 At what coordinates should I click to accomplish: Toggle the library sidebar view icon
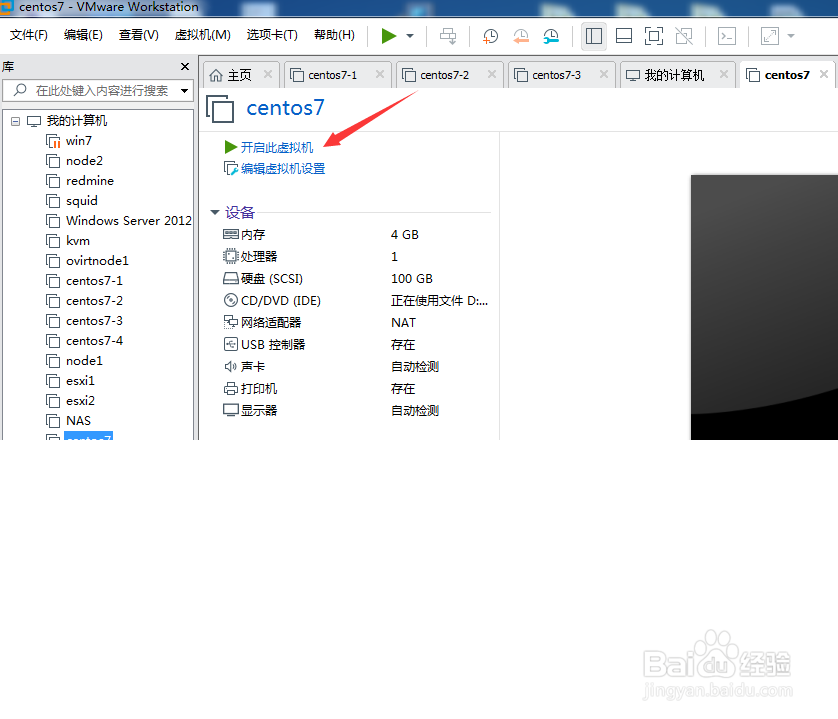594,36
